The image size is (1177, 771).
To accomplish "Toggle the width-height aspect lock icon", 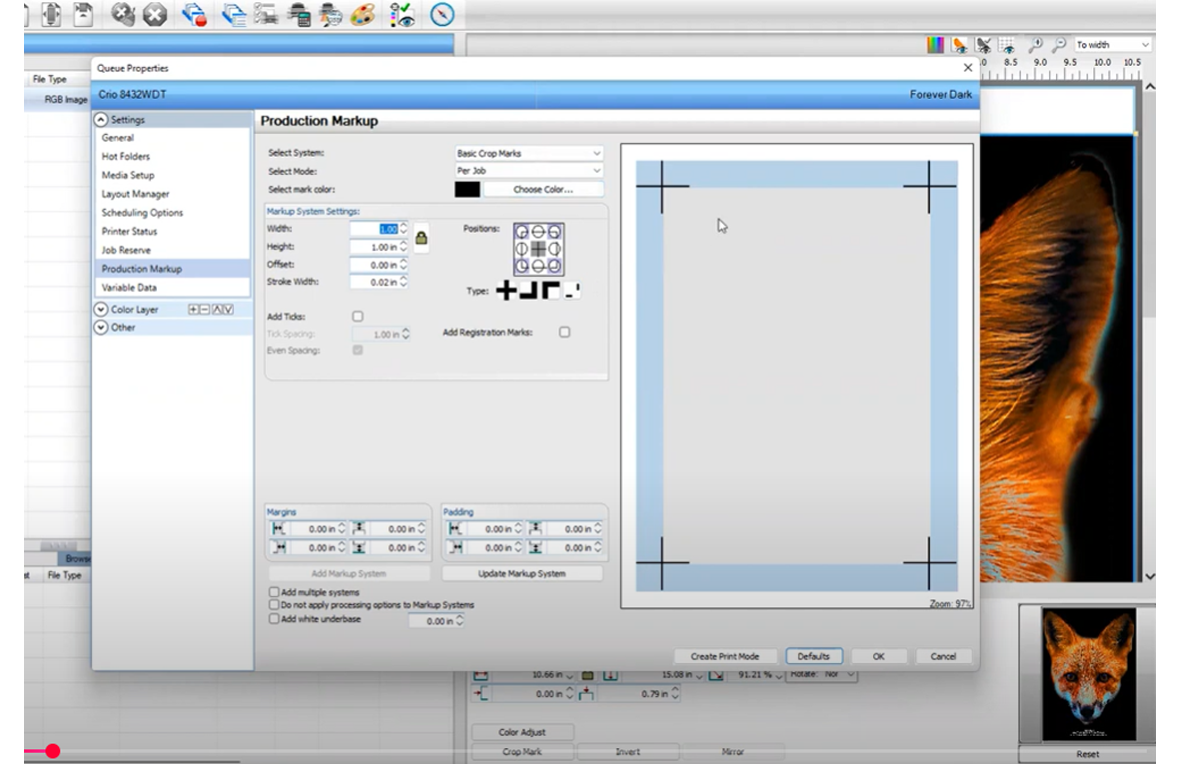I will [x=421, y=238].
